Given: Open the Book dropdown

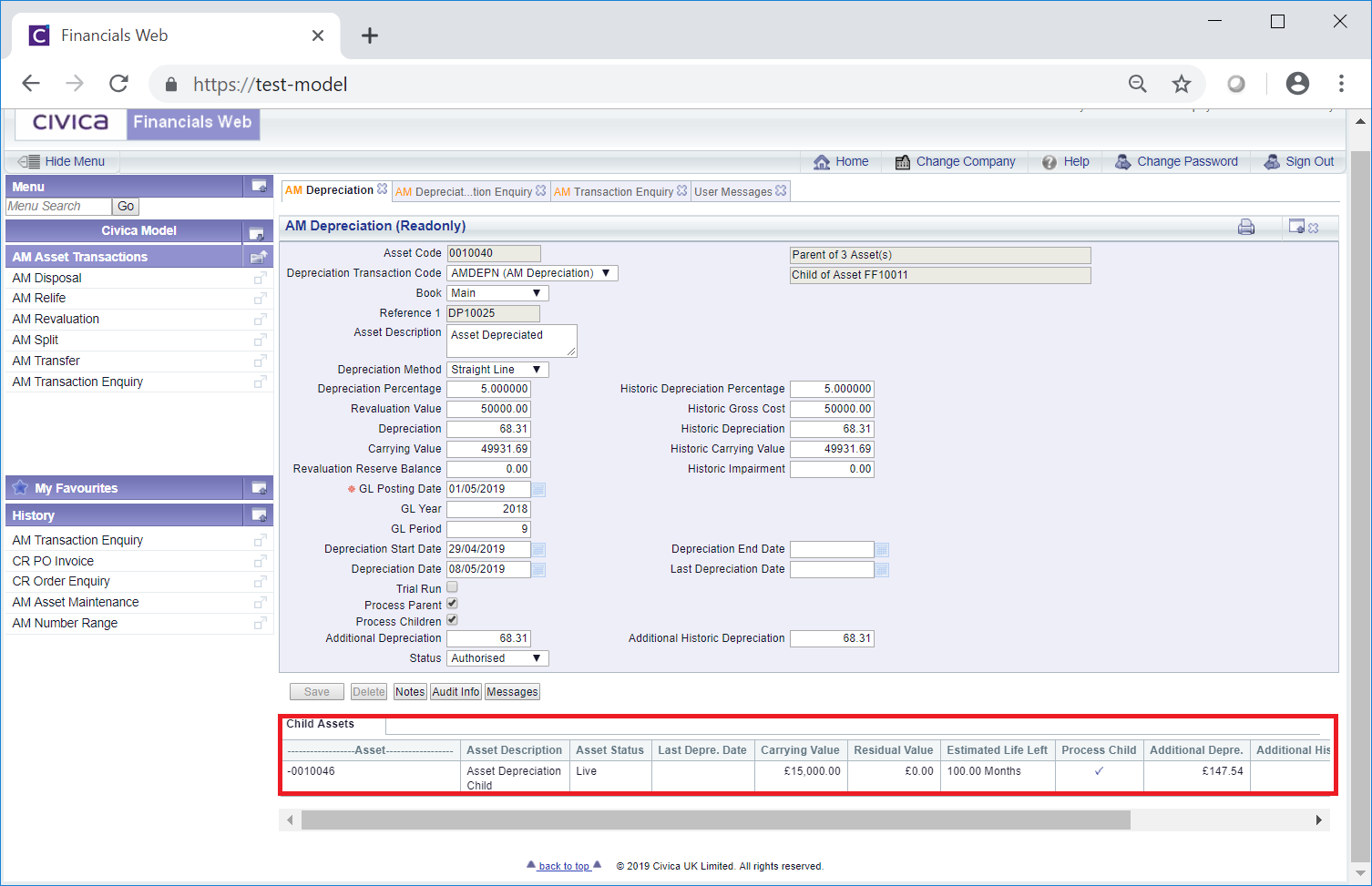Looking at the screenshot, I should (x=497, y=293).
